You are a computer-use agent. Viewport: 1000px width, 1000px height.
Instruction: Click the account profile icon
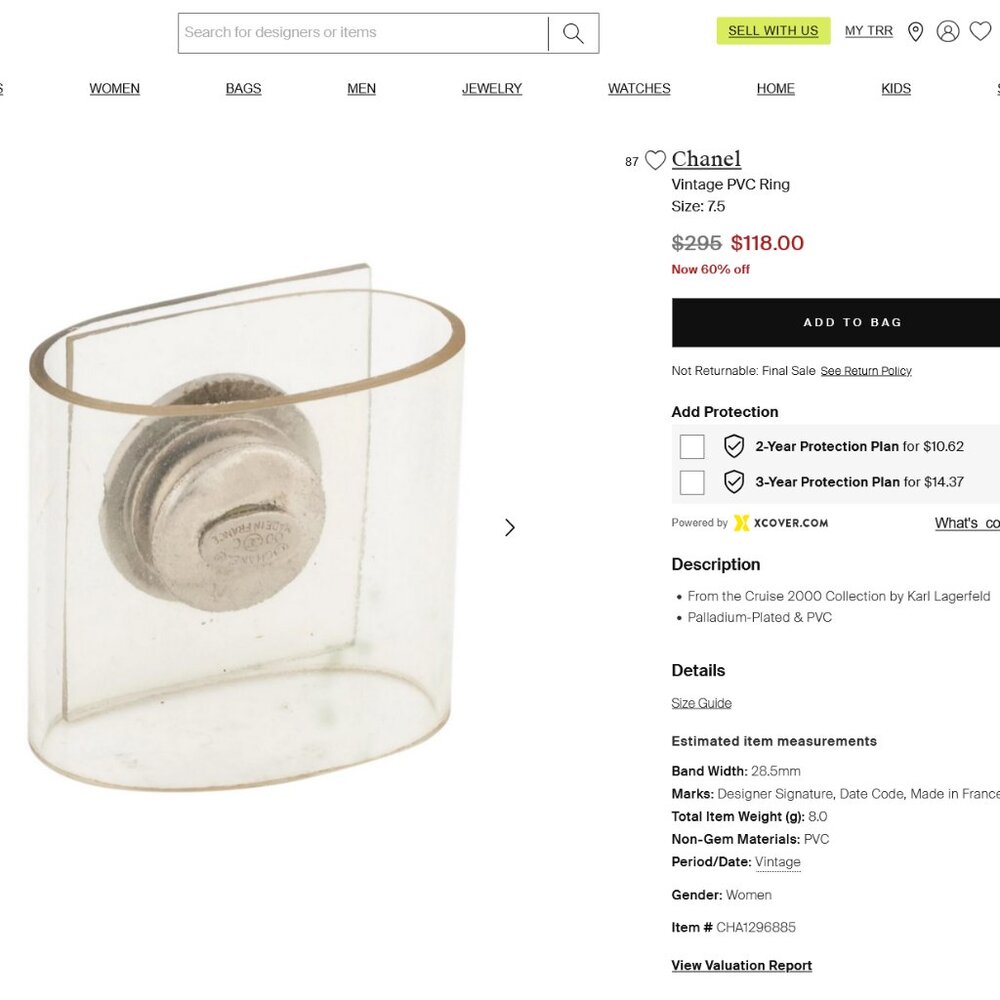click(948, 31)
